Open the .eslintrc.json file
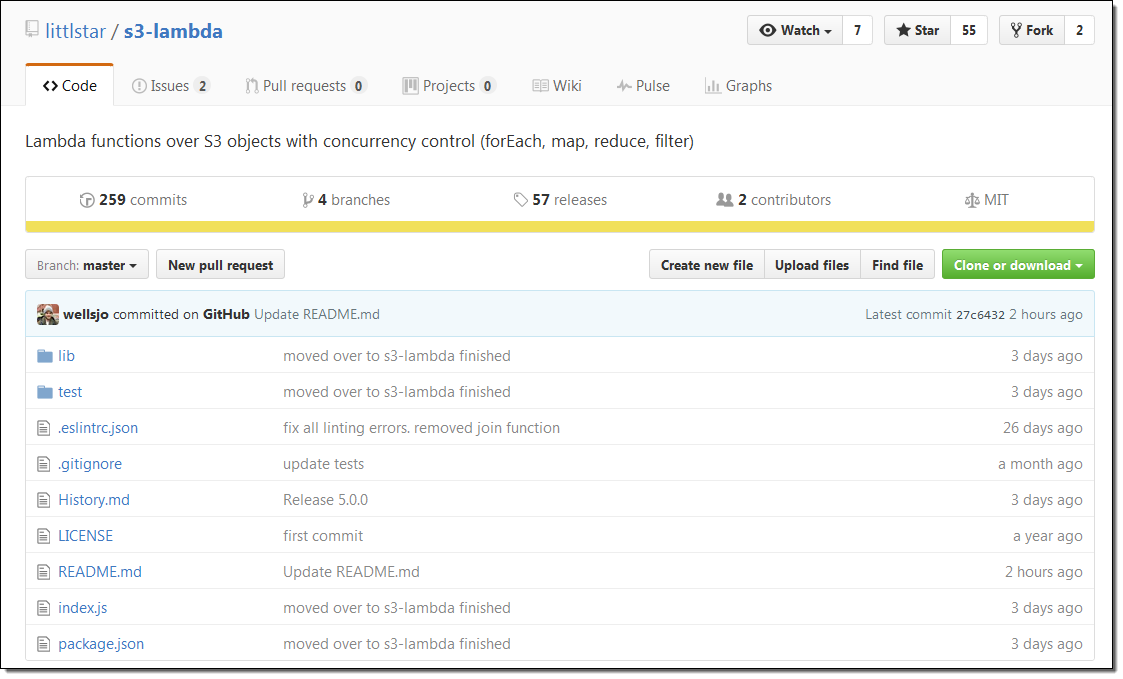 pos(98,428)
